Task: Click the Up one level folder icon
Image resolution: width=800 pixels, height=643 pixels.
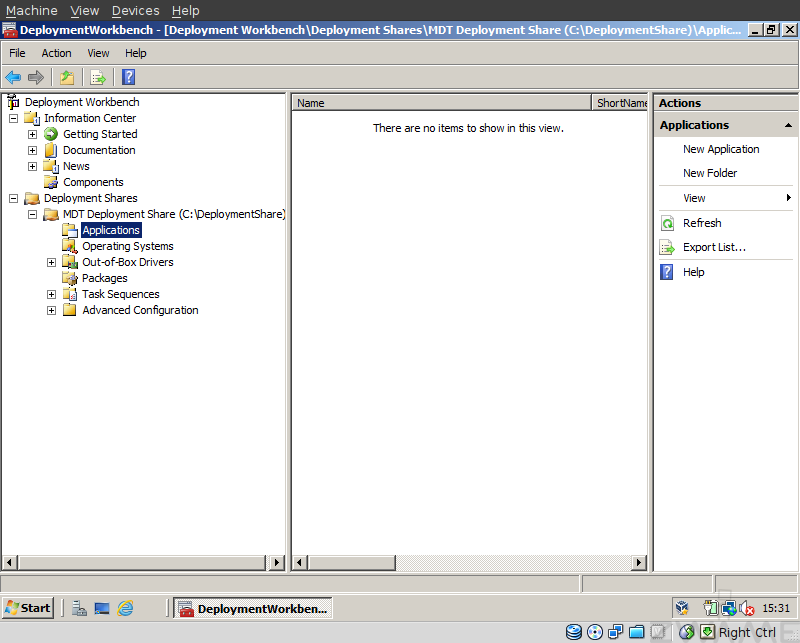Action: 67,78
